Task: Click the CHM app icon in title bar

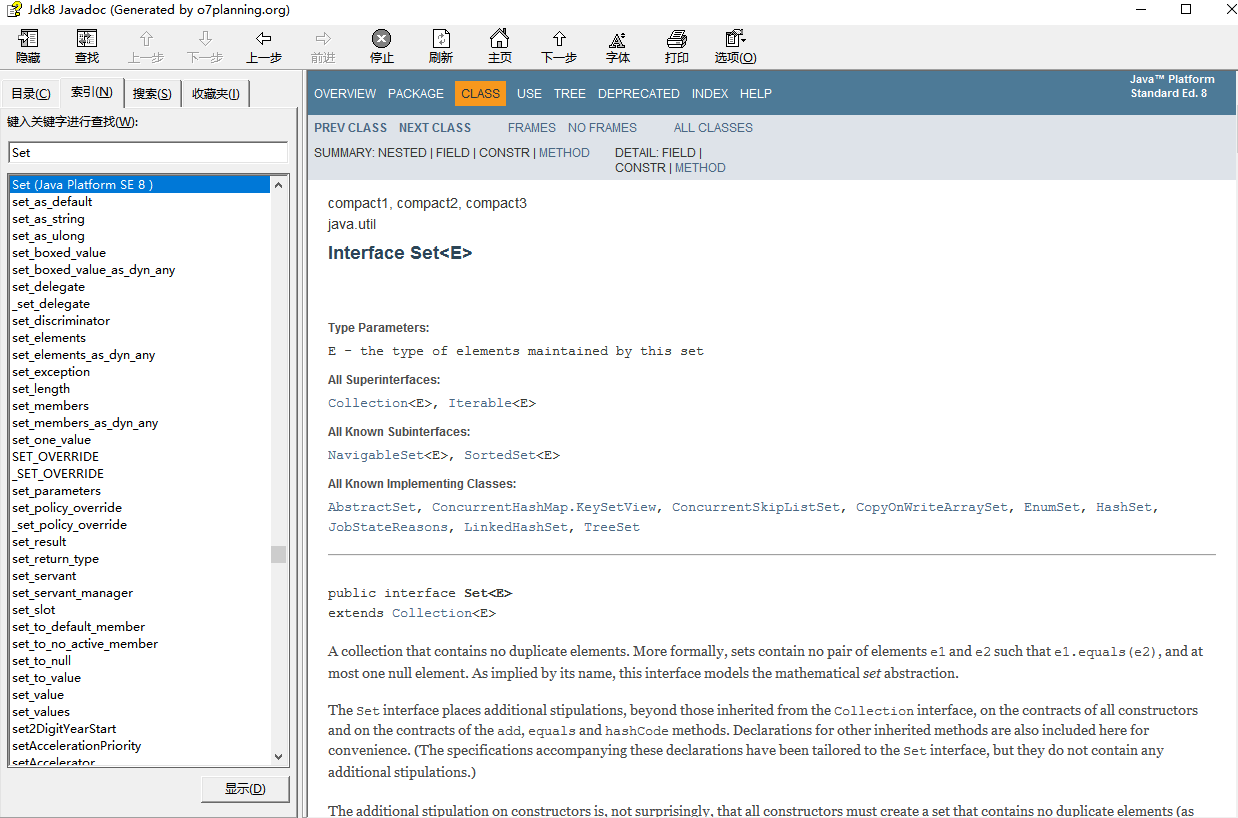Action: point(12,9)
